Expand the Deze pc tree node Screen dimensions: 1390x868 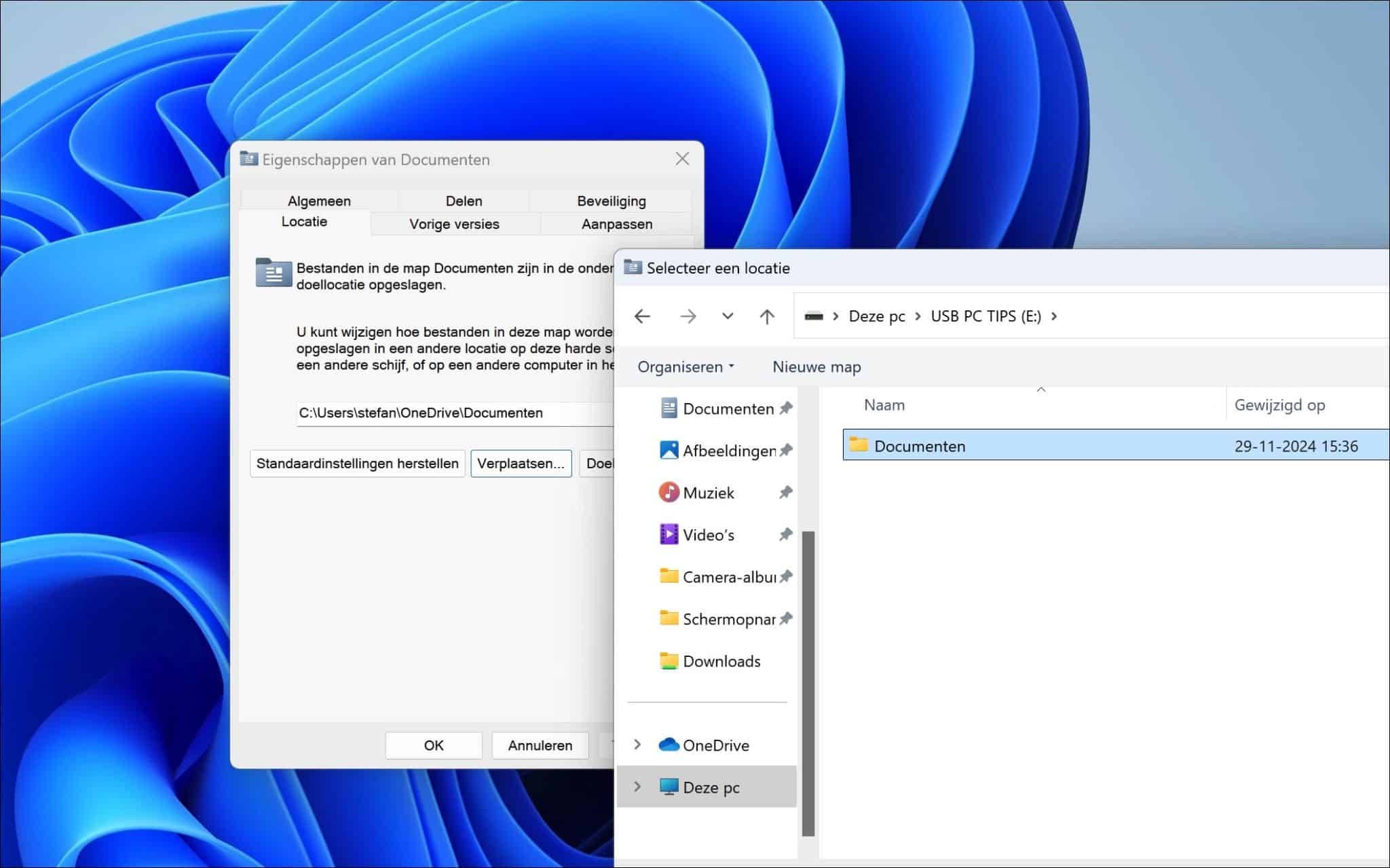(x=637, y=787)
